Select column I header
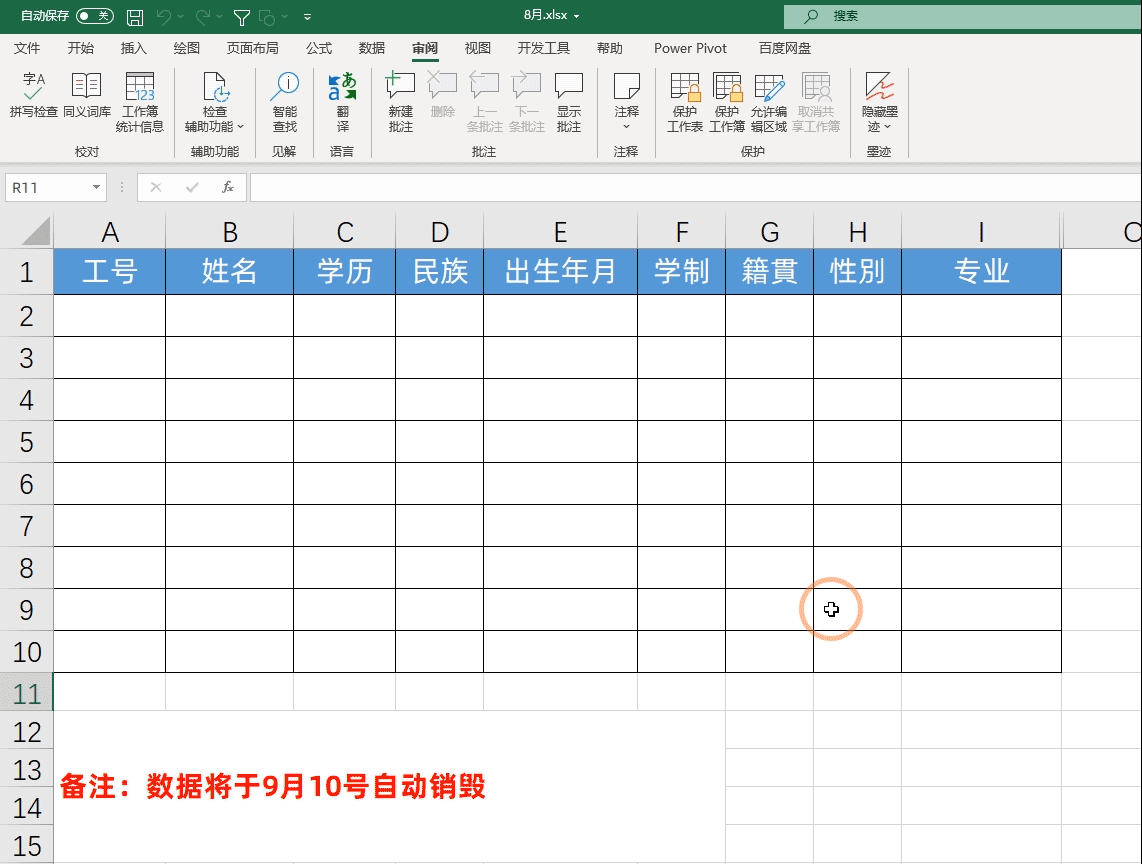 coord(982,232)
